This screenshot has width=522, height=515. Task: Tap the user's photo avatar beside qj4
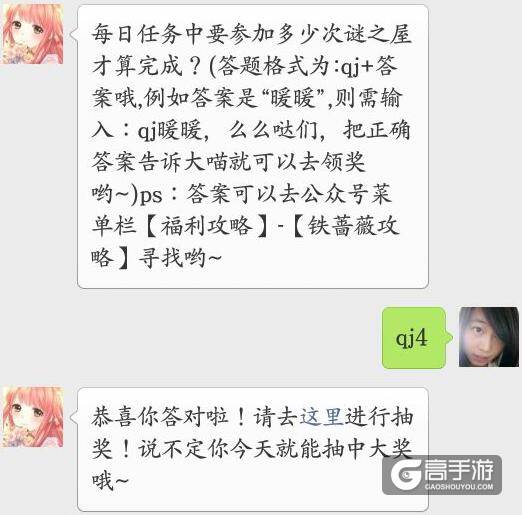click(x=489, y=337)
